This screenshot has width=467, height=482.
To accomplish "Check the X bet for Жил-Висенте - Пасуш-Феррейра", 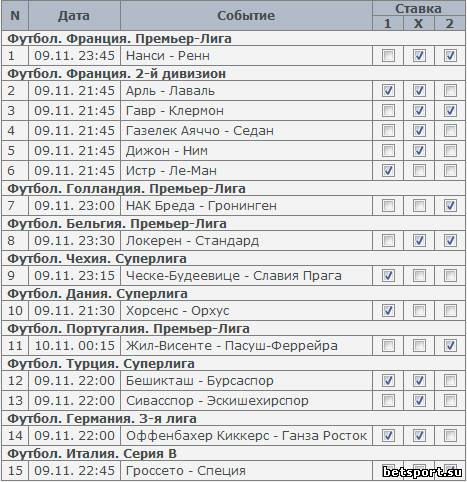I will tap(419, 346).
